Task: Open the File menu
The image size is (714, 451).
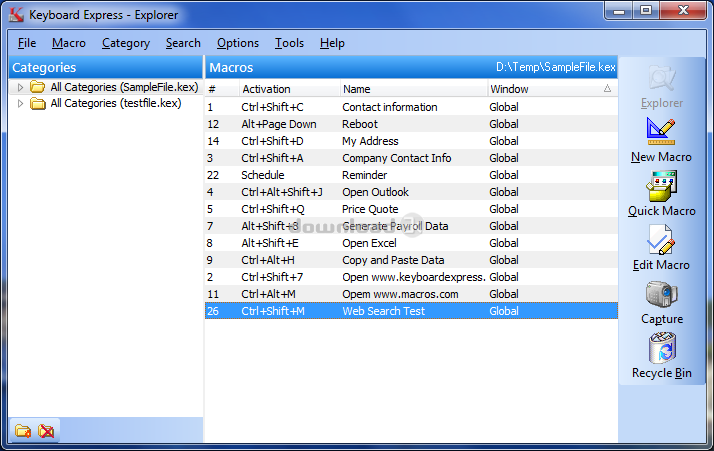Action: [x=27, y=43]
